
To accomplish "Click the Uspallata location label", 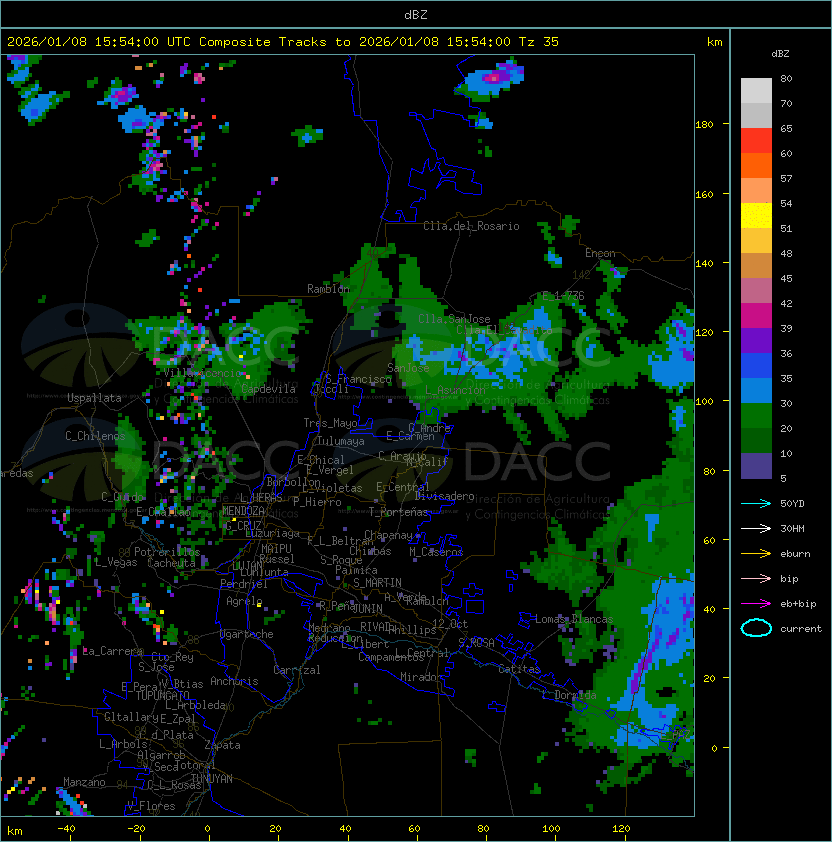I will tap(94, 398).
